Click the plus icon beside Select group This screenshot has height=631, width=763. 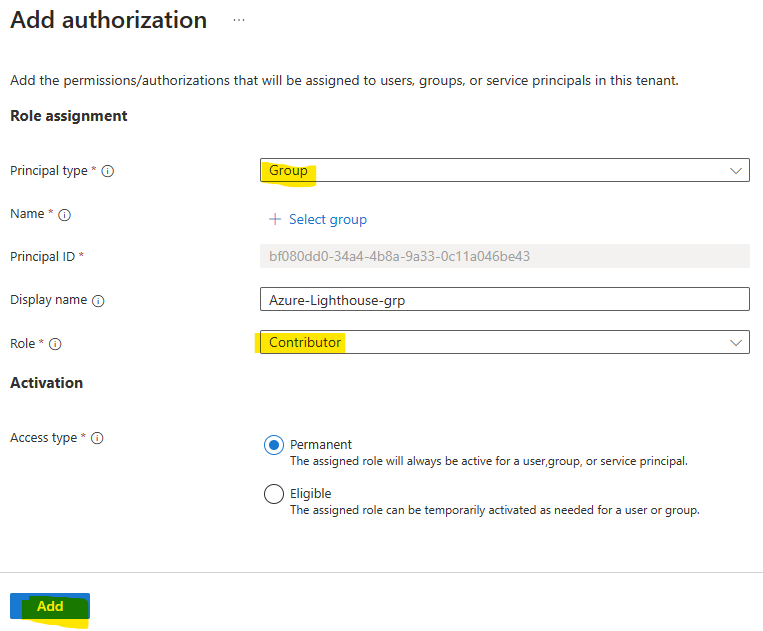pos(275,219)
